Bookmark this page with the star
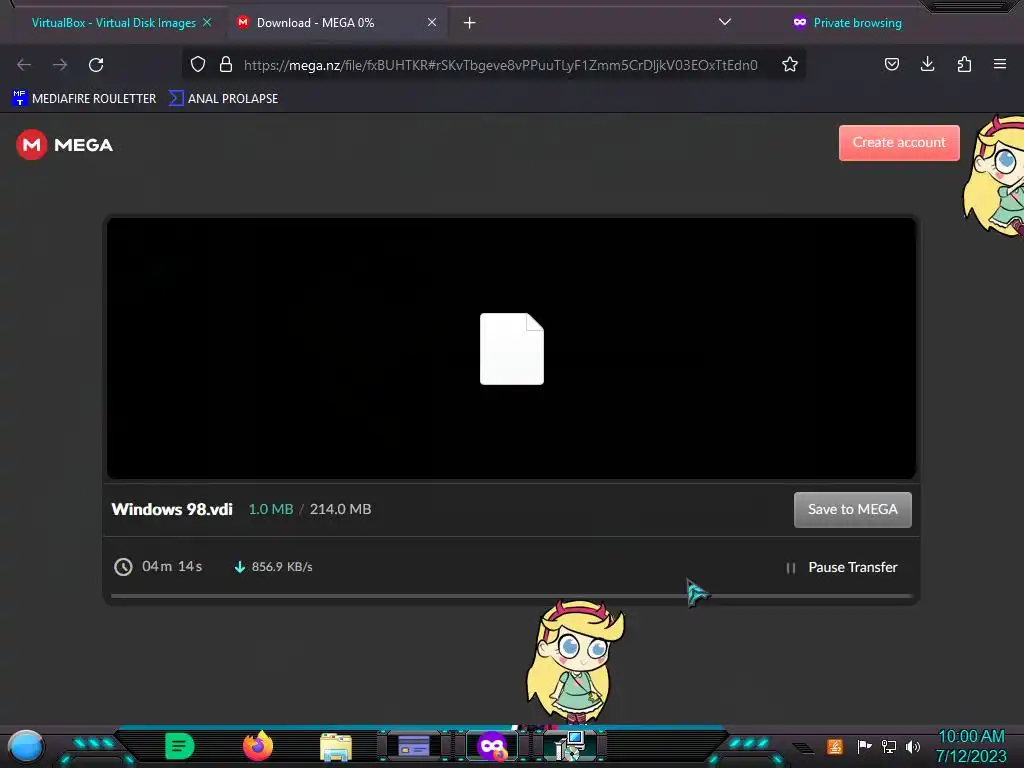The width and height of the screenshot is (1024, 768). point(790,64)
